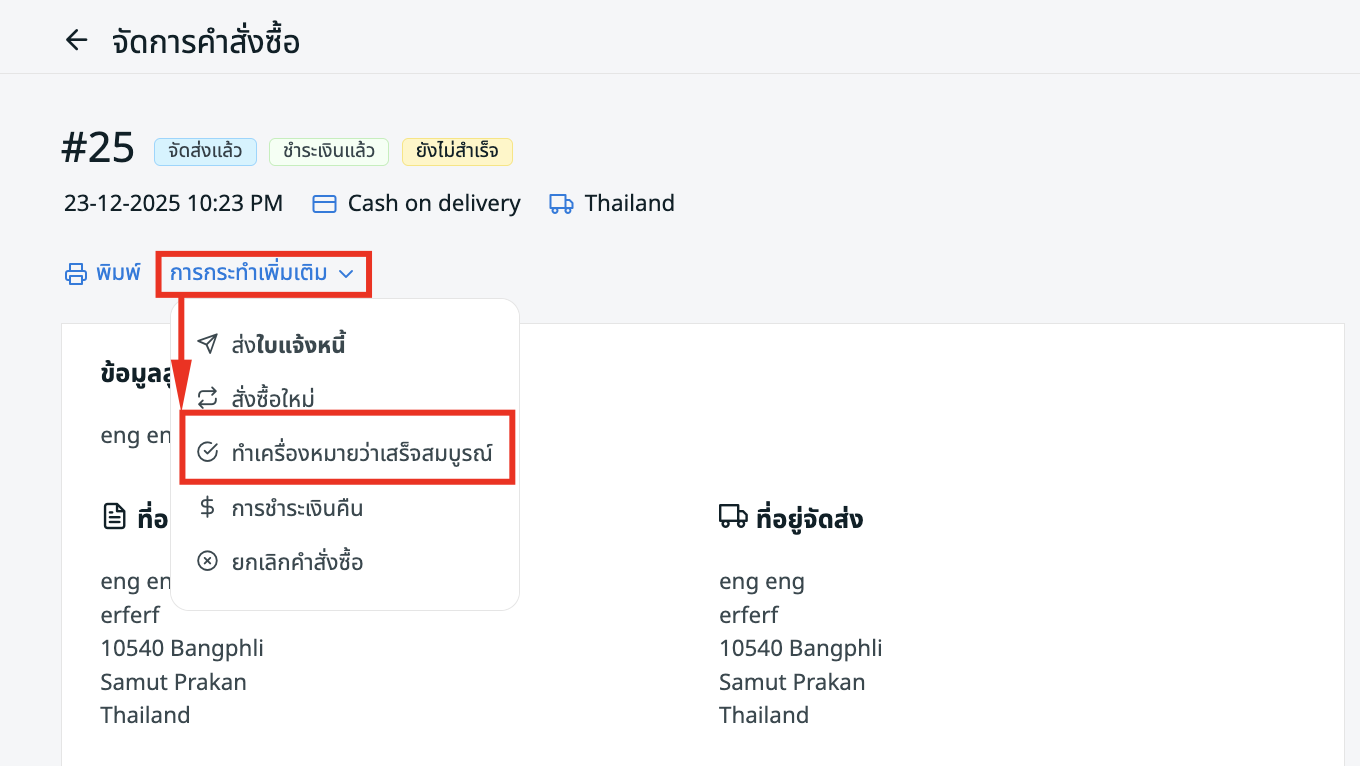Click the refund dollar sign icon

[x=207, y=507]
